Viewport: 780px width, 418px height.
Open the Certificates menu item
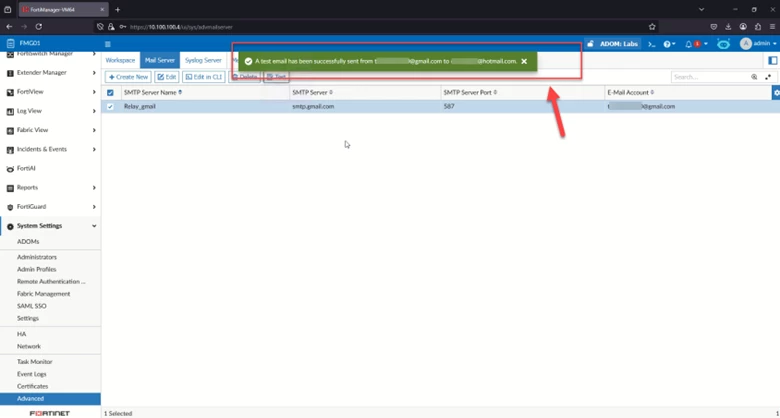click(x=32, y=386)
